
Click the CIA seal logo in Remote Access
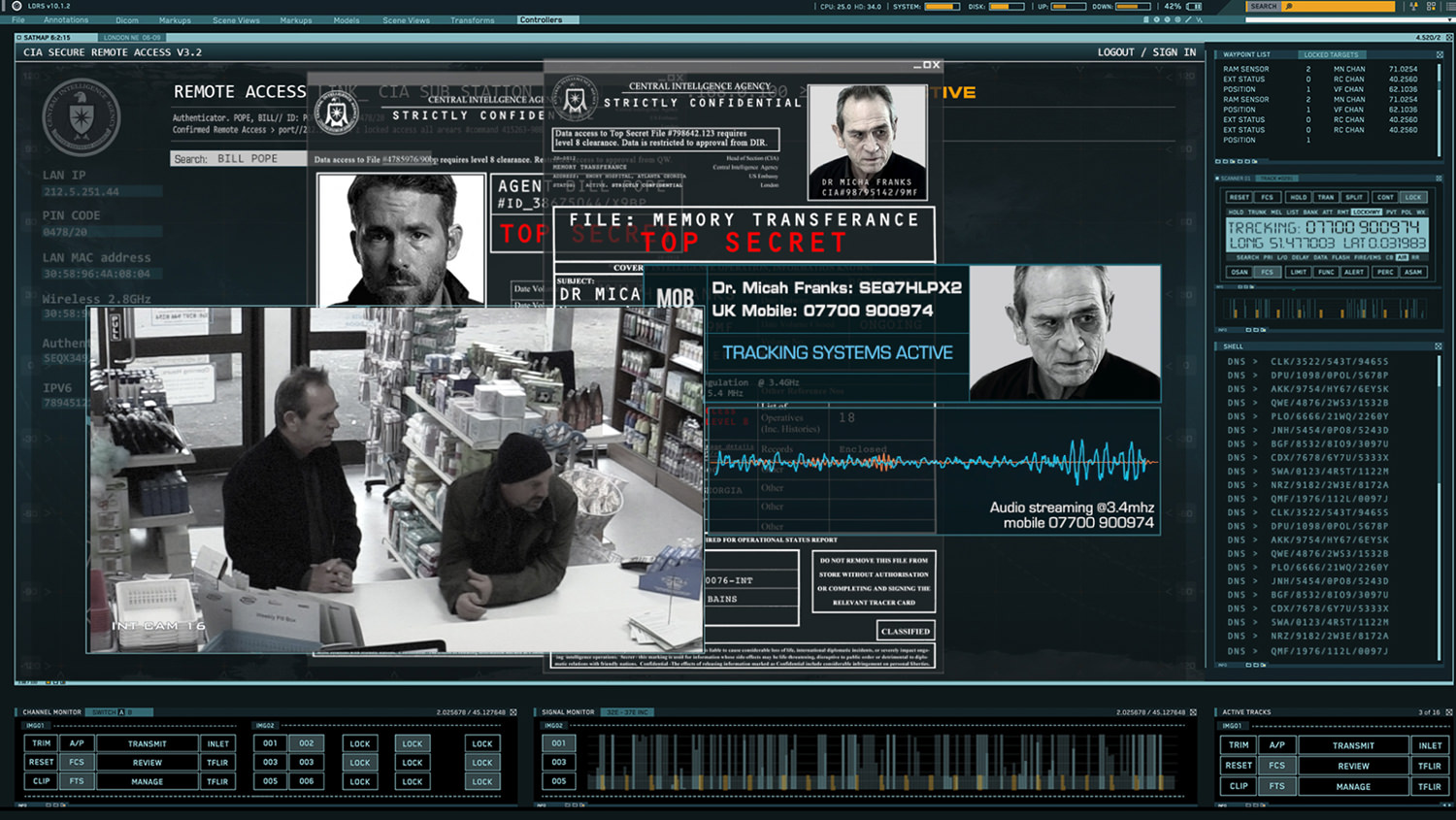[x=82, y=117]
